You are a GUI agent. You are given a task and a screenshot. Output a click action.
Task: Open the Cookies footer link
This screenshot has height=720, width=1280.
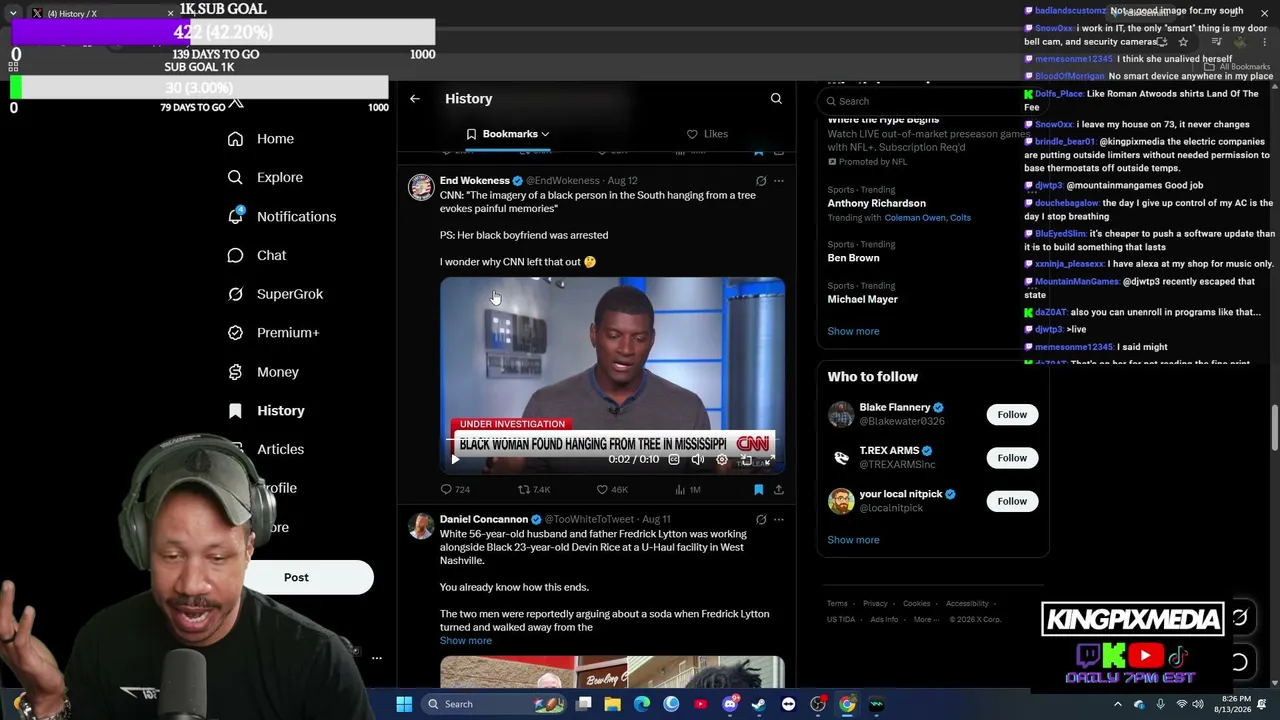click(x=916, y=604)
